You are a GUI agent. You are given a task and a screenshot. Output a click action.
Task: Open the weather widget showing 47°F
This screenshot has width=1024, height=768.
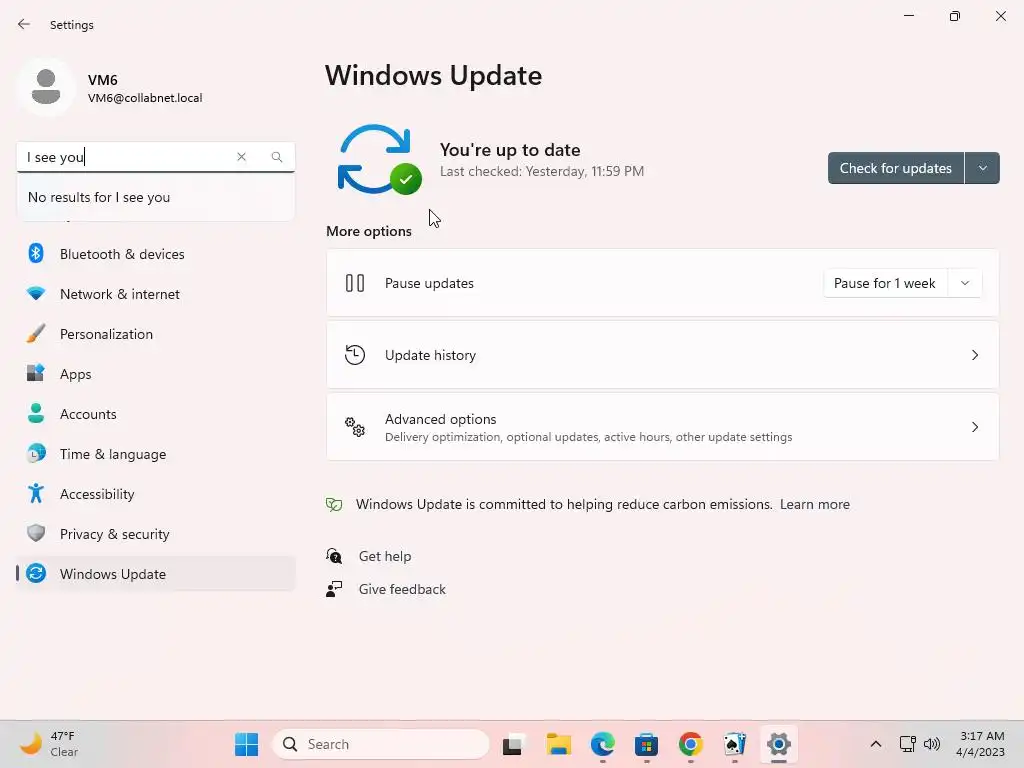point(48,744)
